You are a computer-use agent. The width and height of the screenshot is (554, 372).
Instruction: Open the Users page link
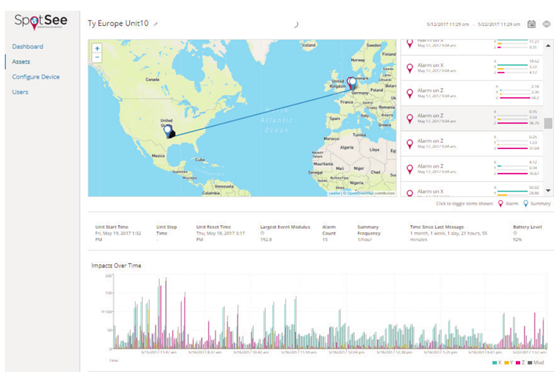(20, 92)
